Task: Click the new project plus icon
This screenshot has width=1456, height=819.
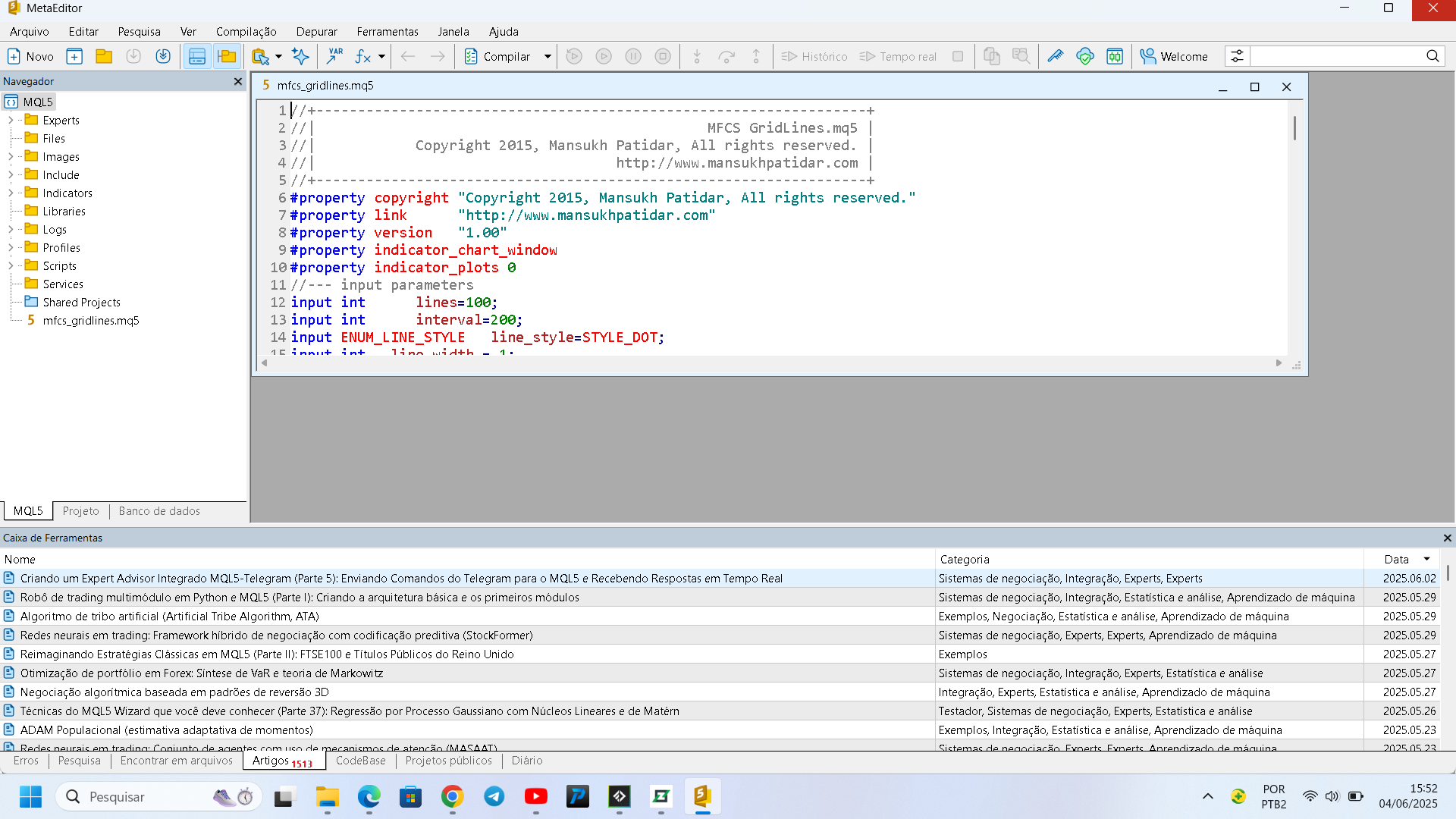Action: [x=74, y=56]
